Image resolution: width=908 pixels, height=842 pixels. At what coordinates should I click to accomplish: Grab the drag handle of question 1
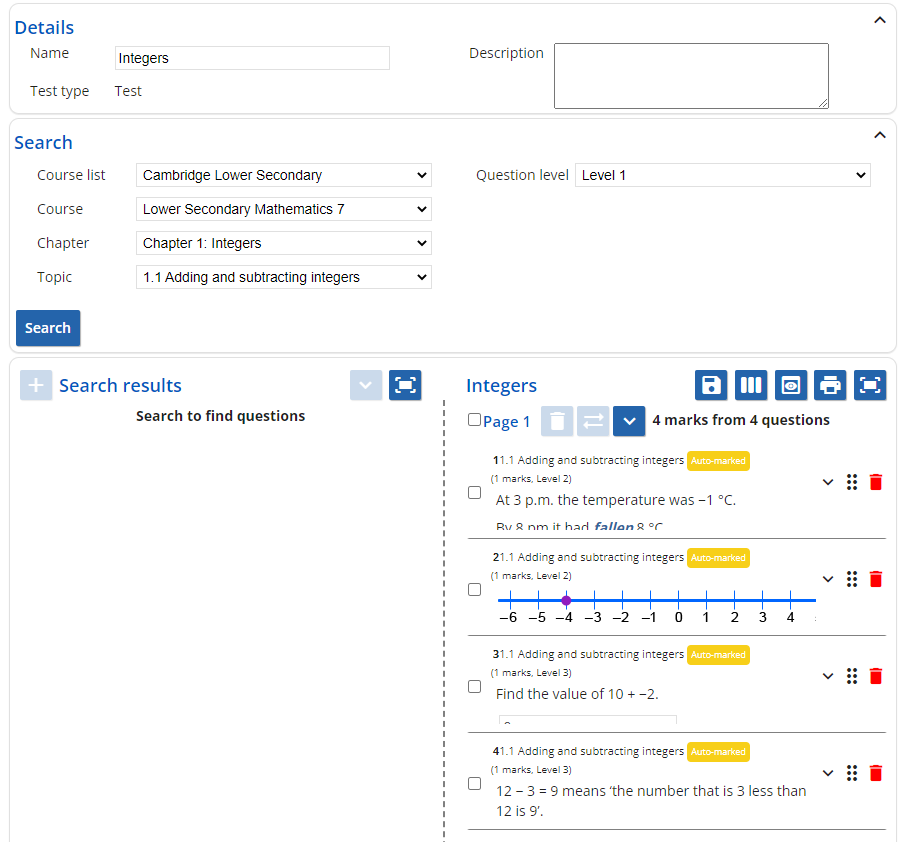point(852,482)
